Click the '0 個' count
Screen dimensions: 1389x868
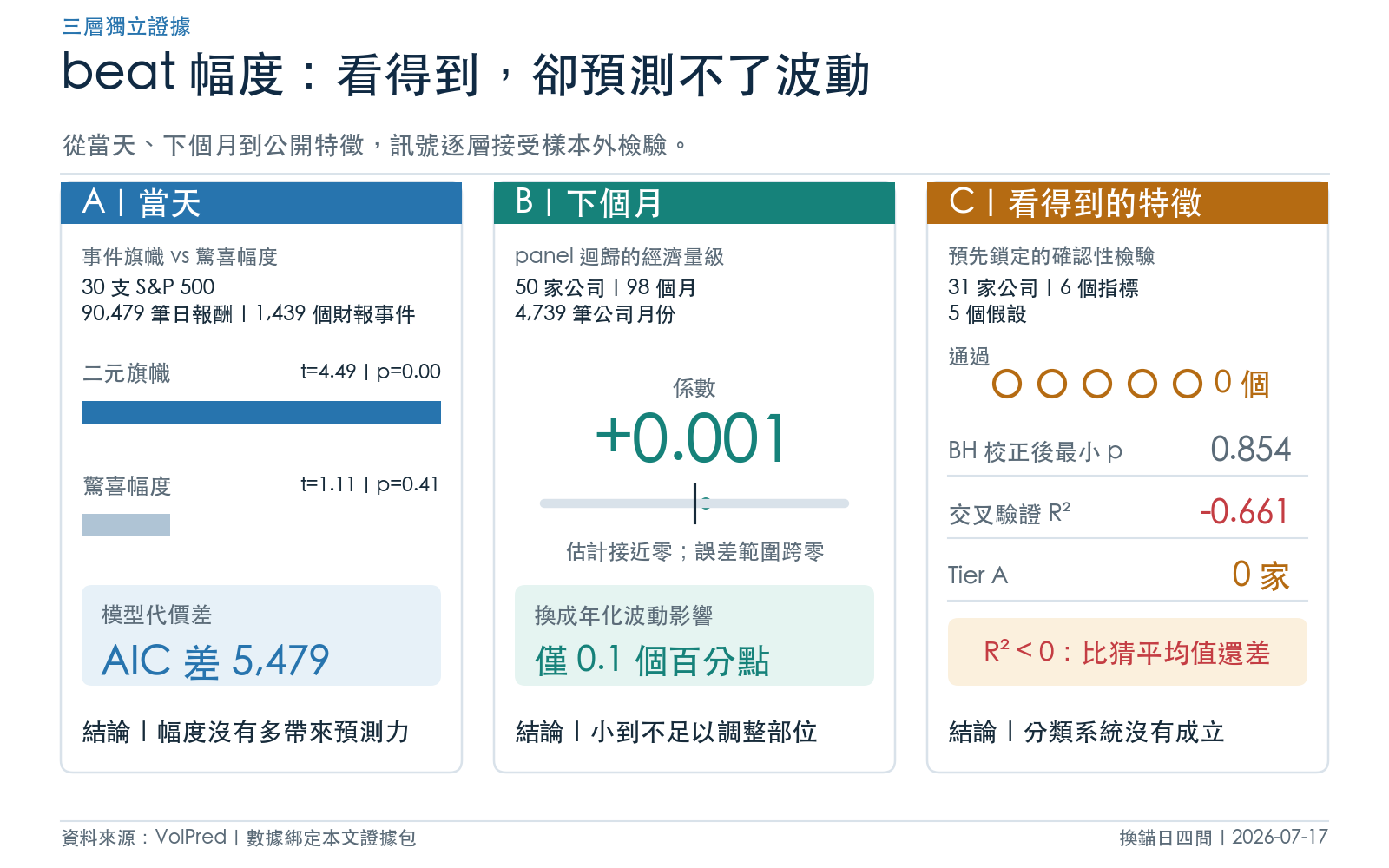(x=1242, y=383)
